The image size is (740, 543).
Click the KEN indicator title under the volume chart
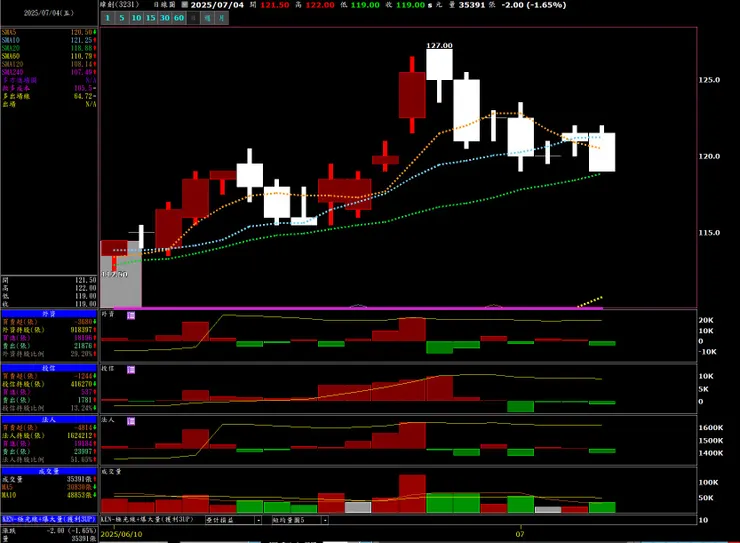pyautogui.click(x=147, y=519)
